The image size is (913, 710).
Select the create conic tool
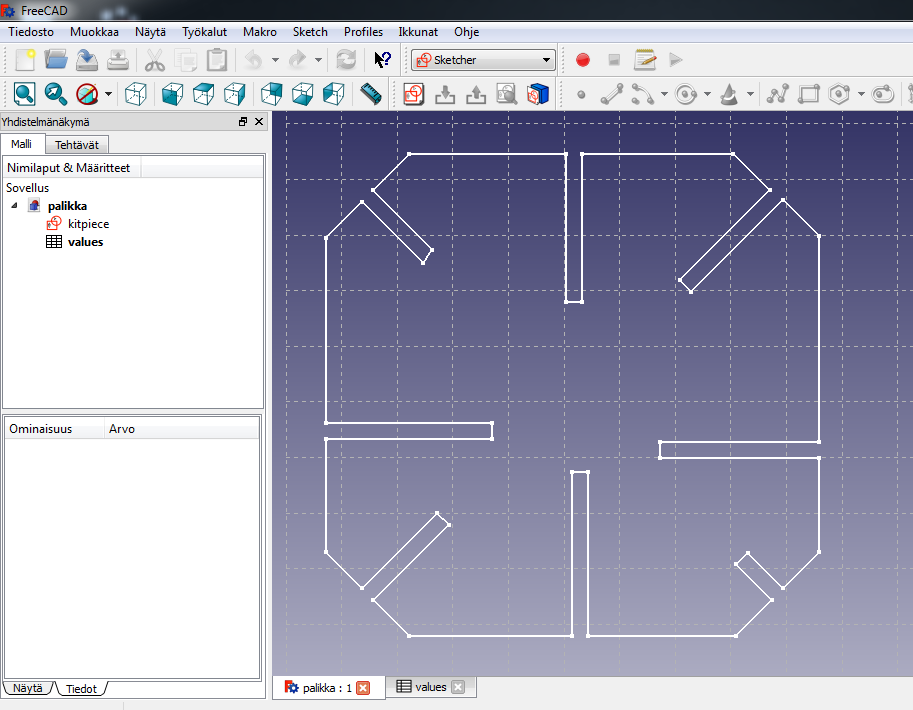coord(729,94)
